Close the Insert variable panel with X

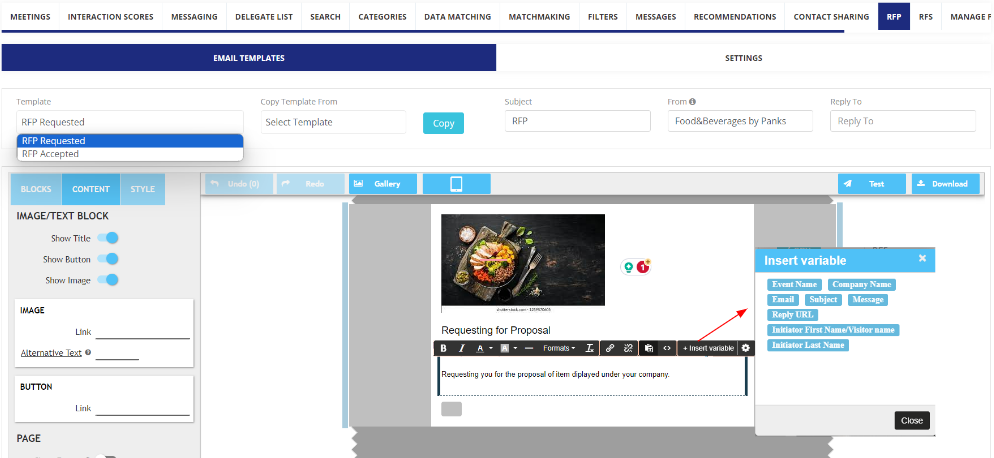[922, 258]
